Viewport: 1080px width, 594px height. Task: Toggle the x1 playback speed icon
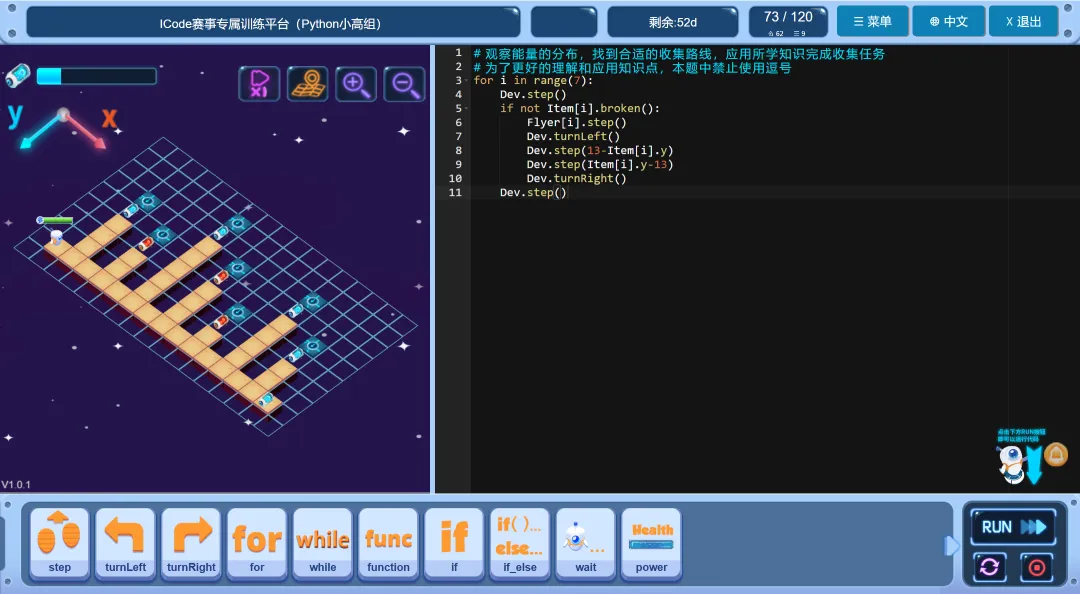tap(259, 84)
